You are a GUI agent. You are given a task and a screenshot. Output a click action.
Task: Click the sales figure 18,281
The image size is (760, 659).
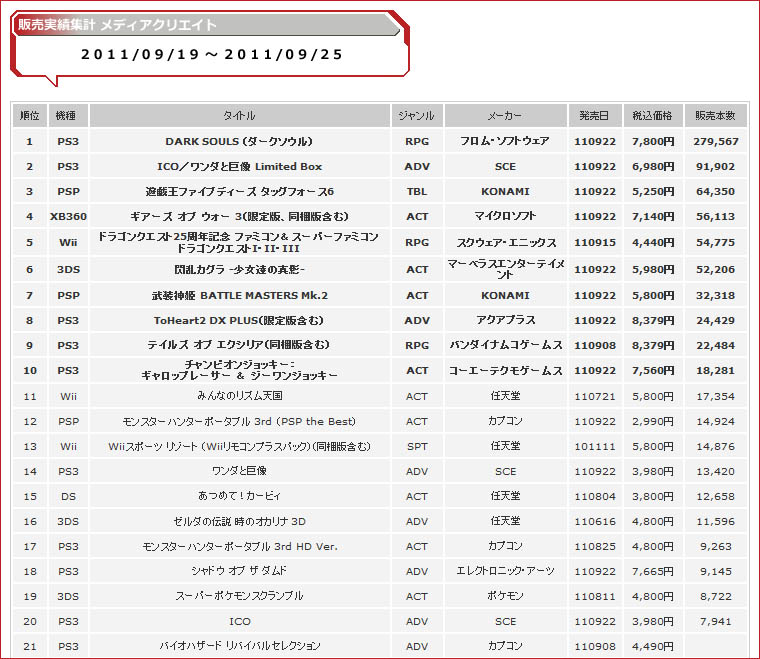(716, 371)
